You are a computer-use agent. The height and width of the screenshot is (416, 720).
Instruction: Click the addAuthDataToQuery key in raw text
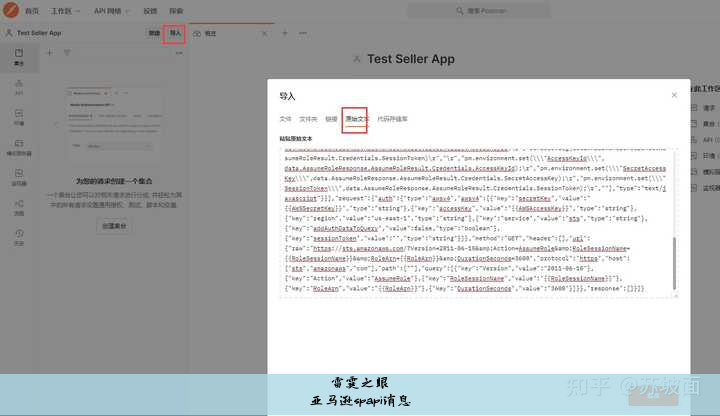[x=345, y=228]
